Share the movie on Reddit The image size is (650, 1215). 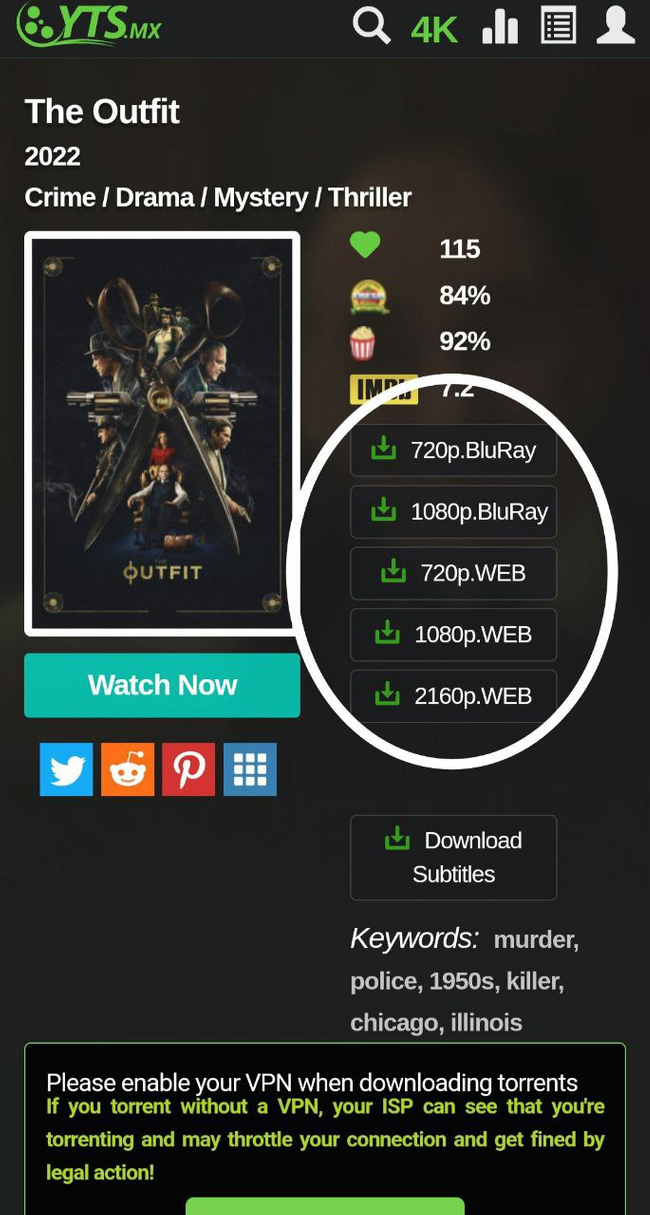pos(127,769)
